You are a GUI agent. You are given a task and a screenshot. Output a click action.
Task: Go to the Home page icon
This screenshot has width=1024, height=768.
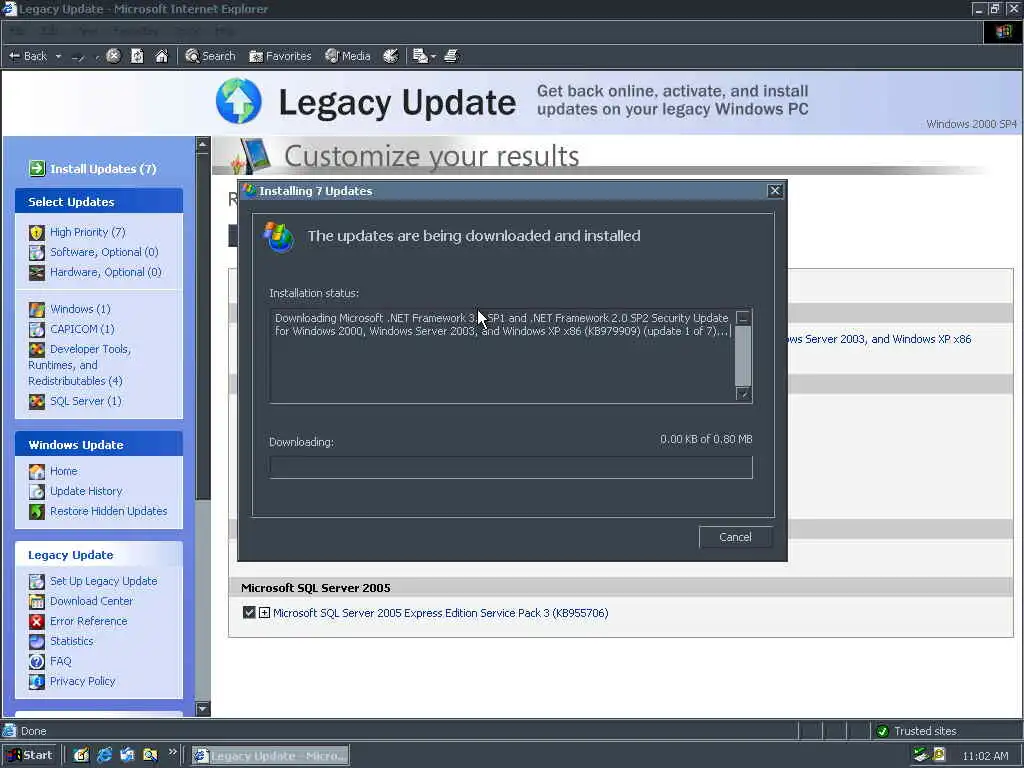[161, 56]
